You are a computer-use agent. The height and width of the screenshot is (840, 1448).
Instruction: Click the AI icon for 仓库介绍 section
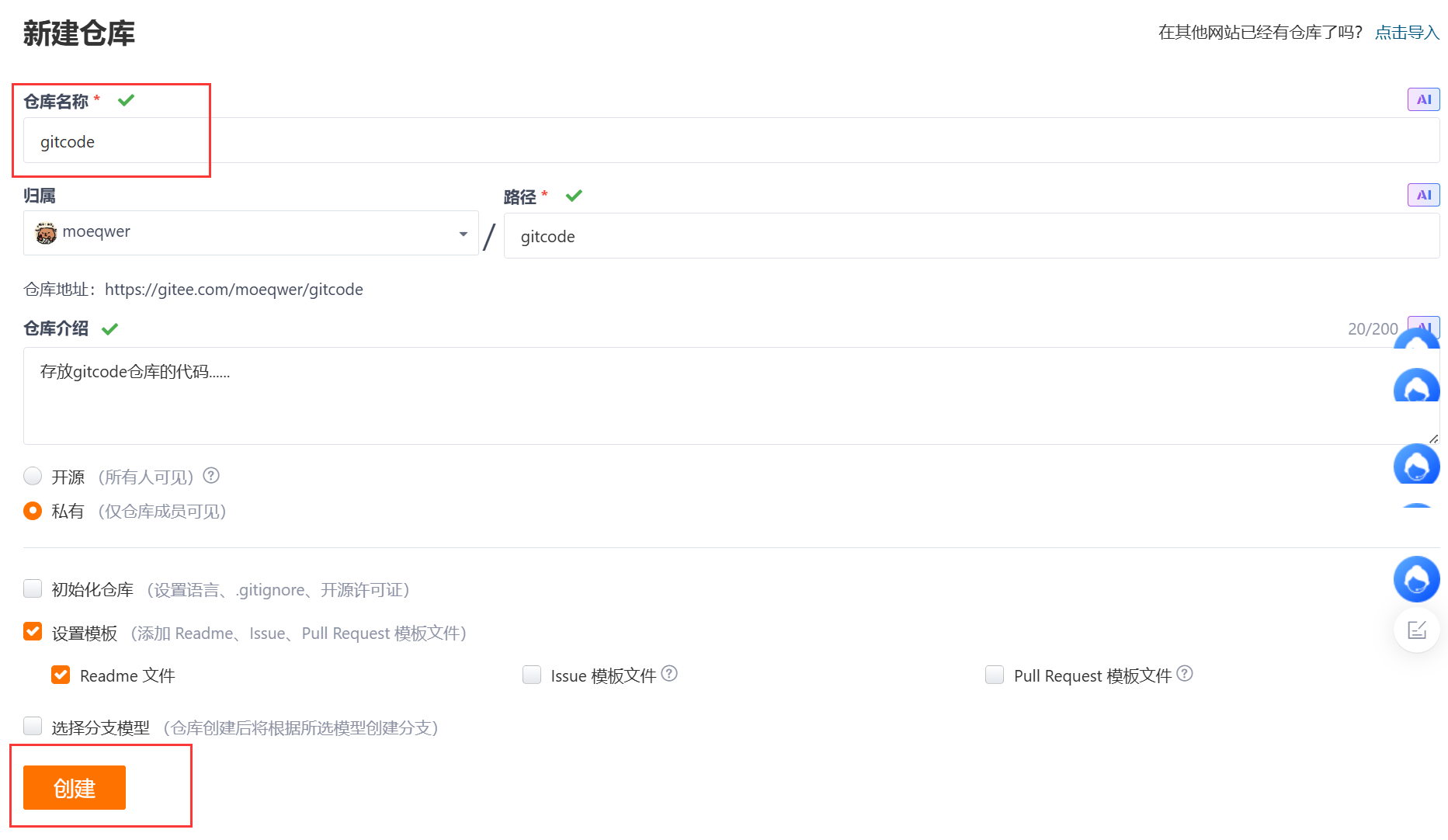coord(1423,328)
